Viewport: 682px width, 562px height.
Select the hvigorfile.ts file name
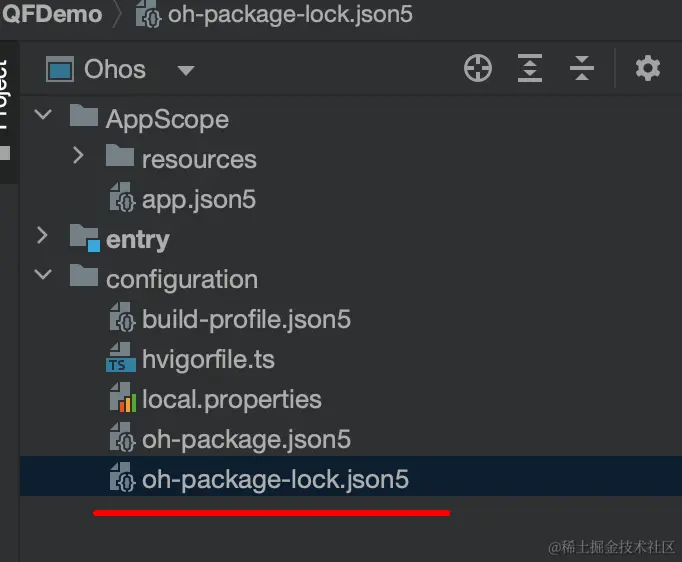coord(208,360)
